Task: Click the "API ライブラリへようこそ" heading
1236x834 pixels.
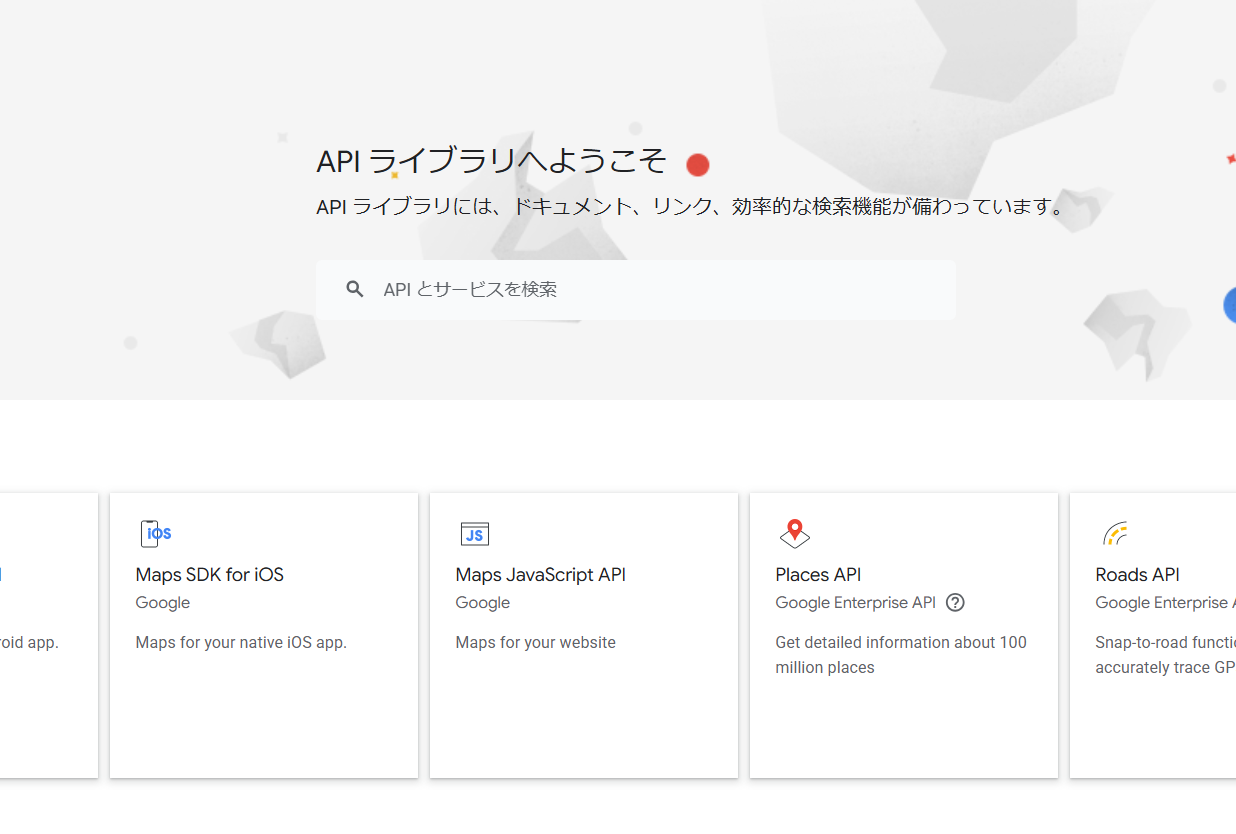Action: pyautogui.click(x=490, y=161)
